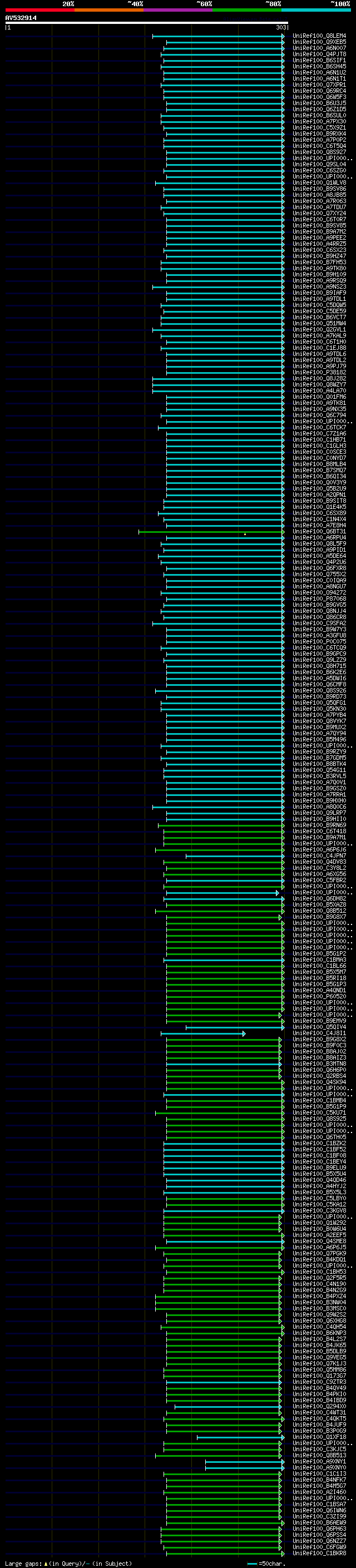Viewport: 356px width, 1568px height.
Task: Click the purple ~60% identity color segment
Action: 177,10
